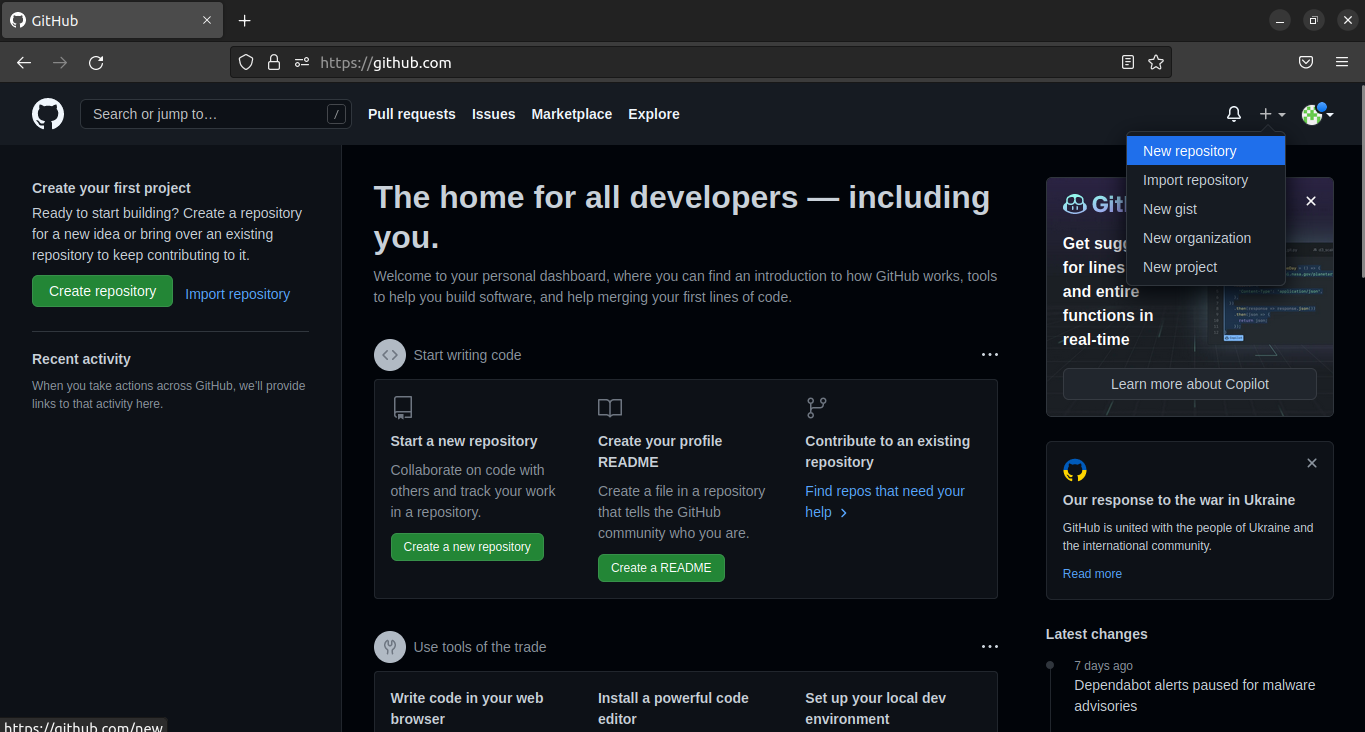Dismiss the Copilot promo card
Image resolution: width=1365 pixels, height=732 pixels.
(1311, 201)
